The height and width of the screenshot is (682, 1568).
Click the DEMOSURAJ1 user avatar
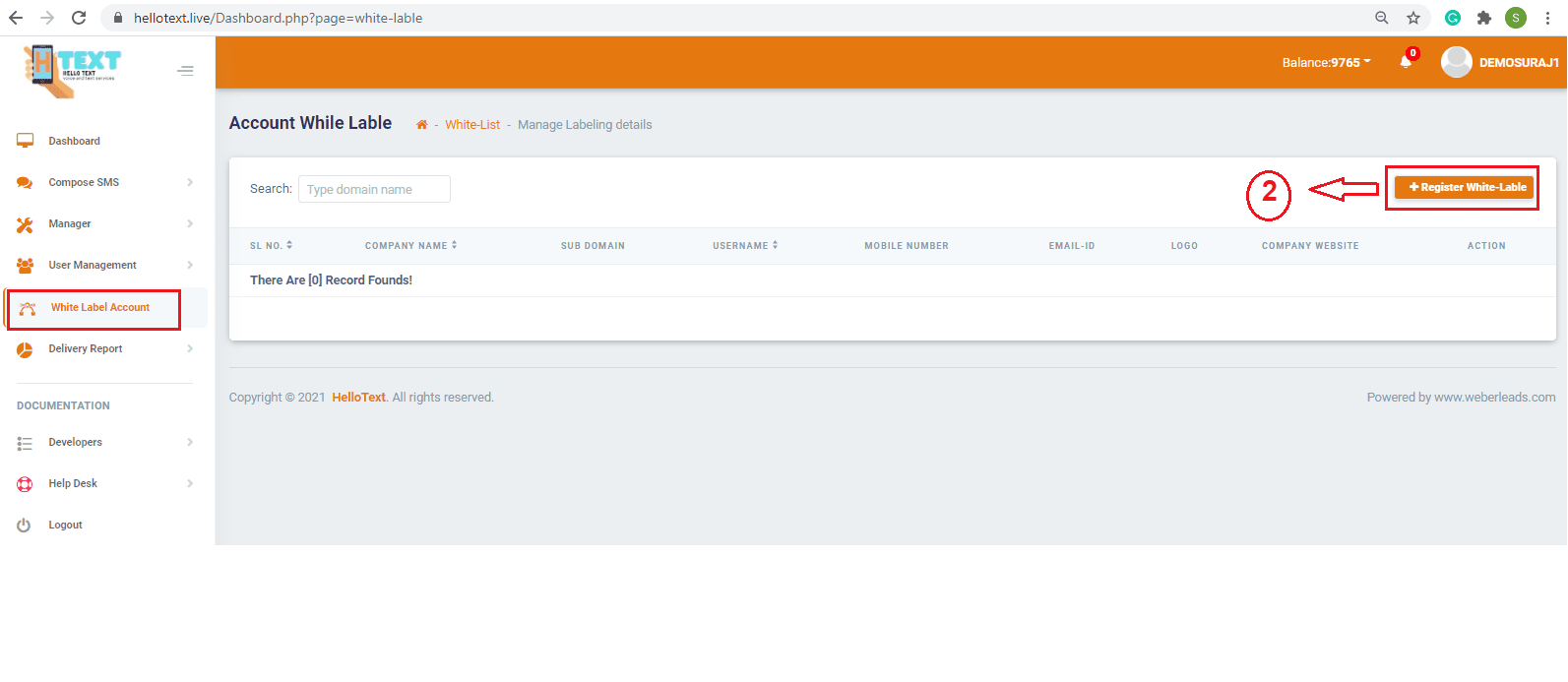pos(1456,62)
